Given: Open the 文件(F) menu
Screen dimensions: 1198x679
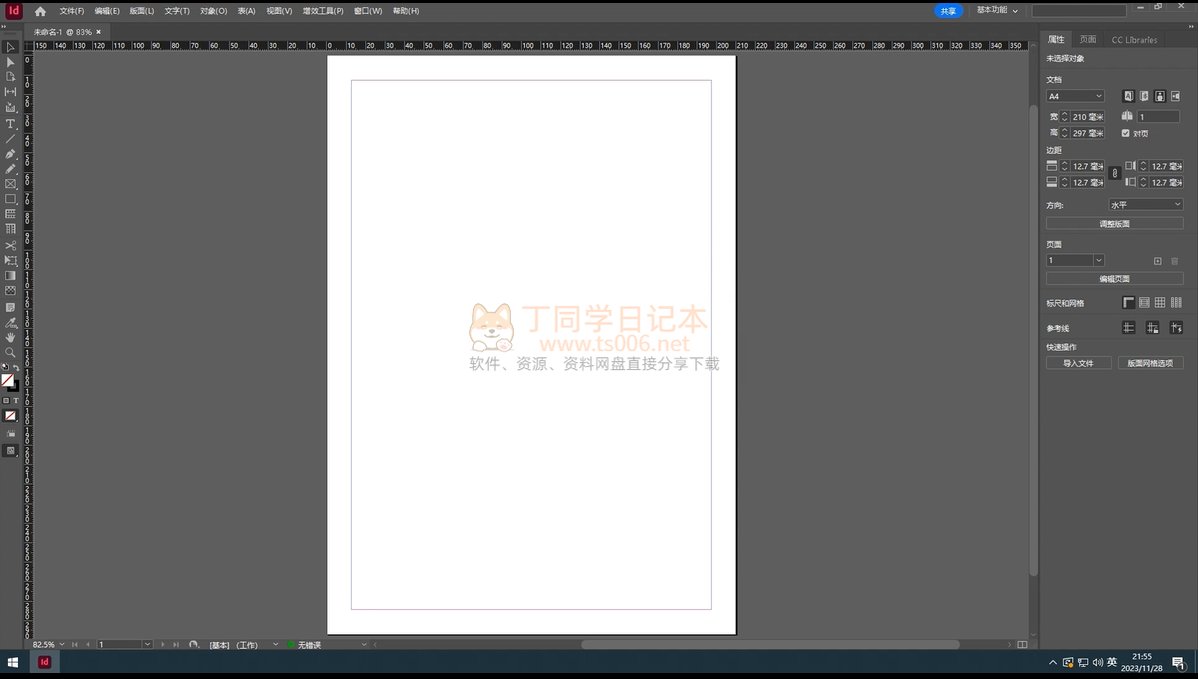Looking at the screenshot, I should (71, 11).
